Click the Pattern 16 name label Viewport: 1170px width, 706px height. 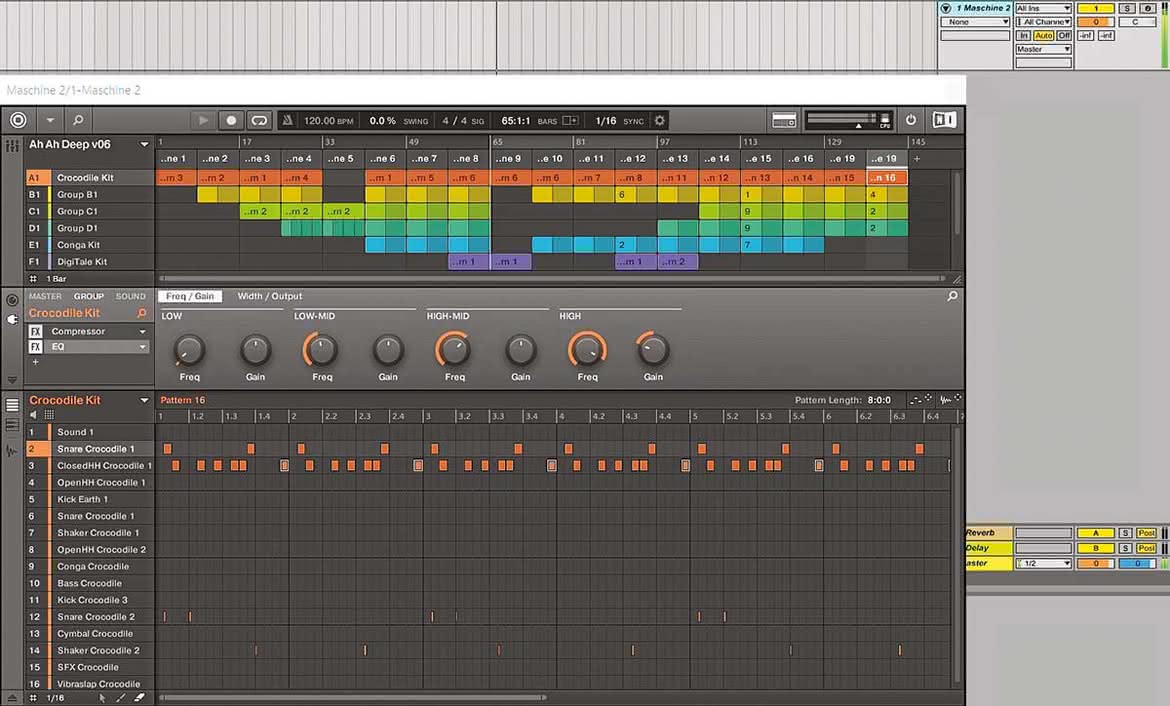(x=183, y=400)
